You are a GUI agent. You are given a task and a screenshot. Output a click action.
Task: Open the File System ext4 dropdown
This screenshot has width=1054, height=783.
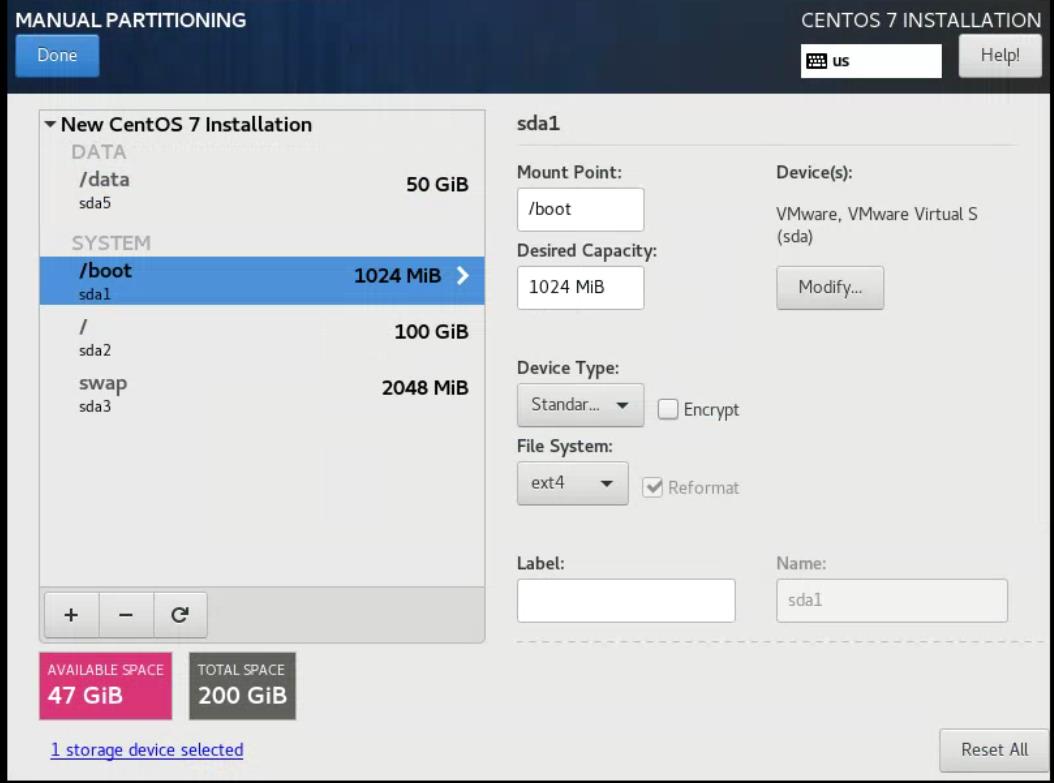(572, 483)
